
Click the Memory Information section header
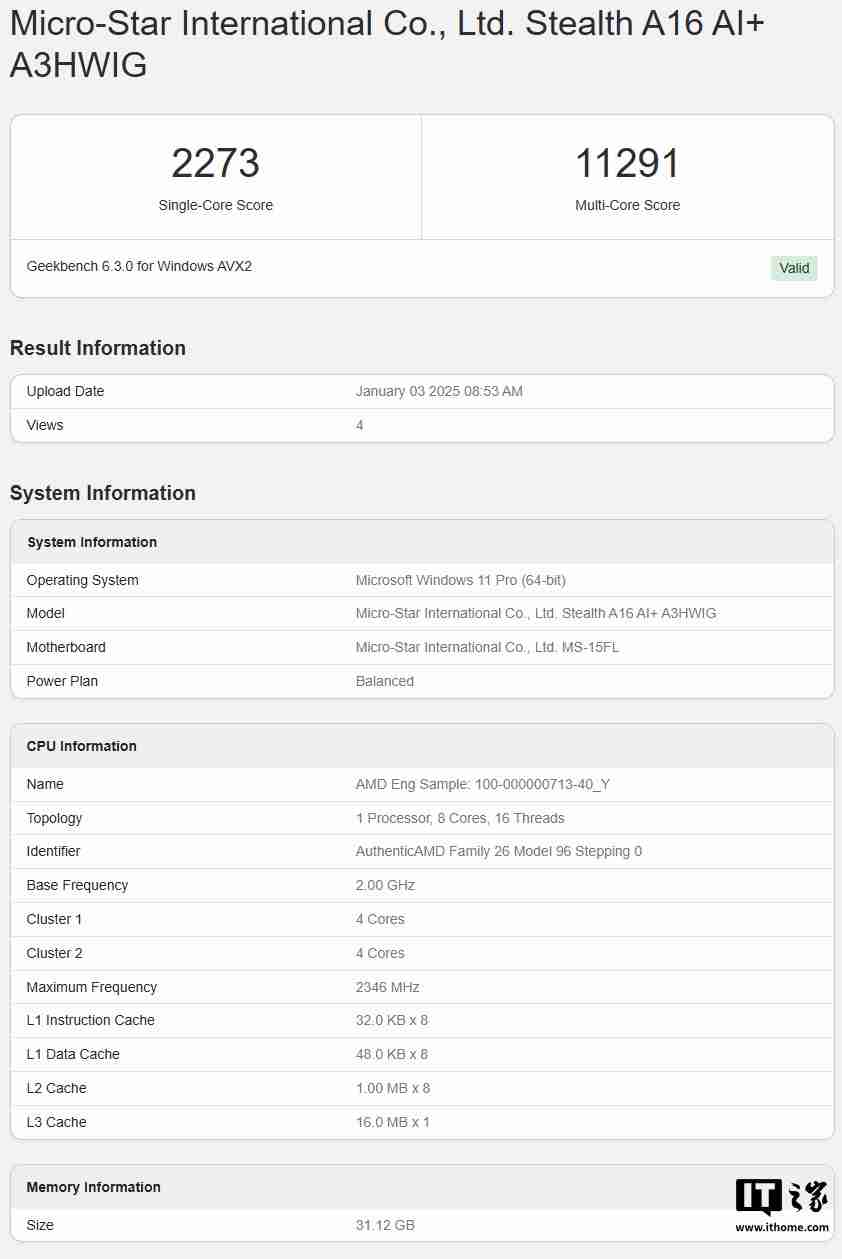point(93,1187)
